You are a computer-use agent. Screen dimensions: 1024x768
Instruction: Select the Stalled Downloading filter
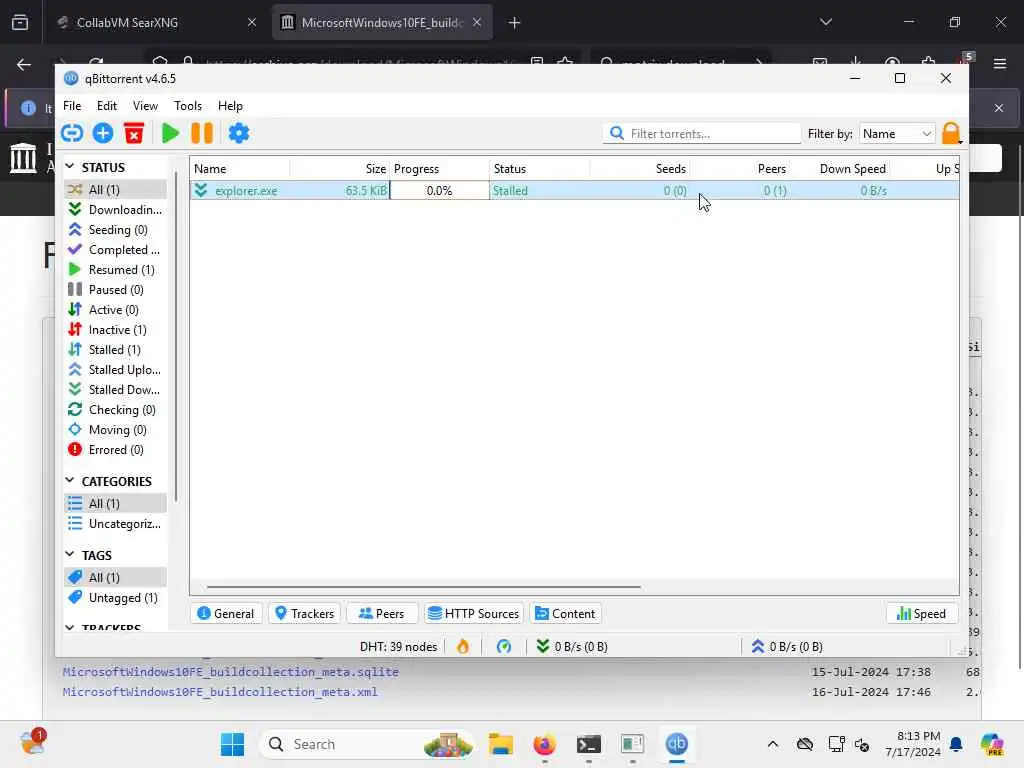pyautogui.click(x=115, y=389)
